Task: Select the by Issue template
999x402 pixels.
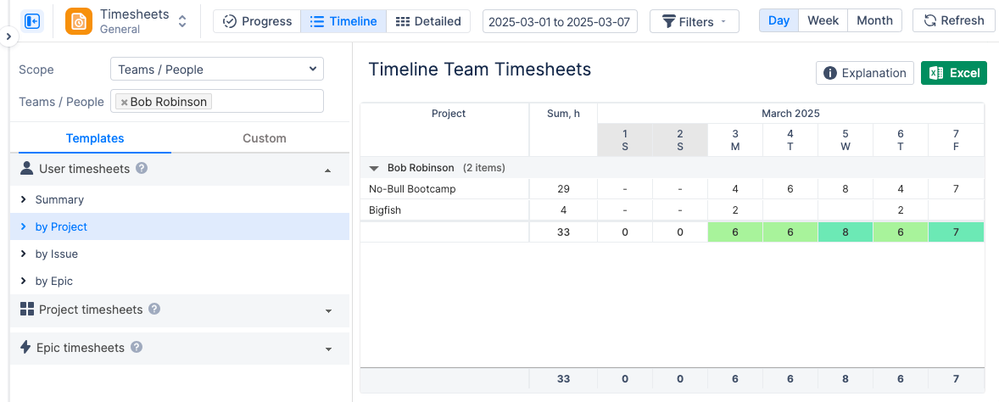Action: [x=180, y=254]
